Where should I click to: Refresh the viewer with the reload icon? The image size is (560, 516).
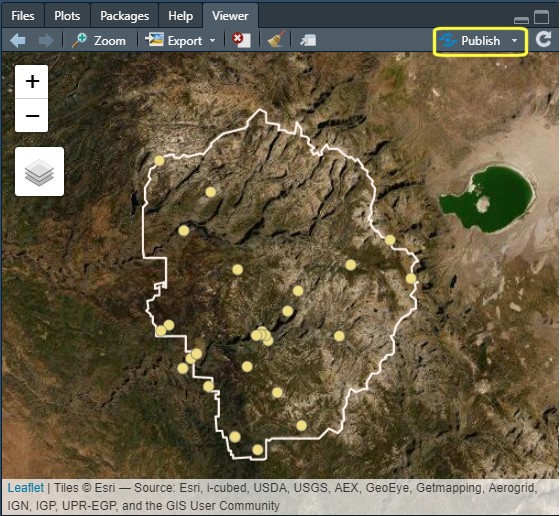pos(543,39)
